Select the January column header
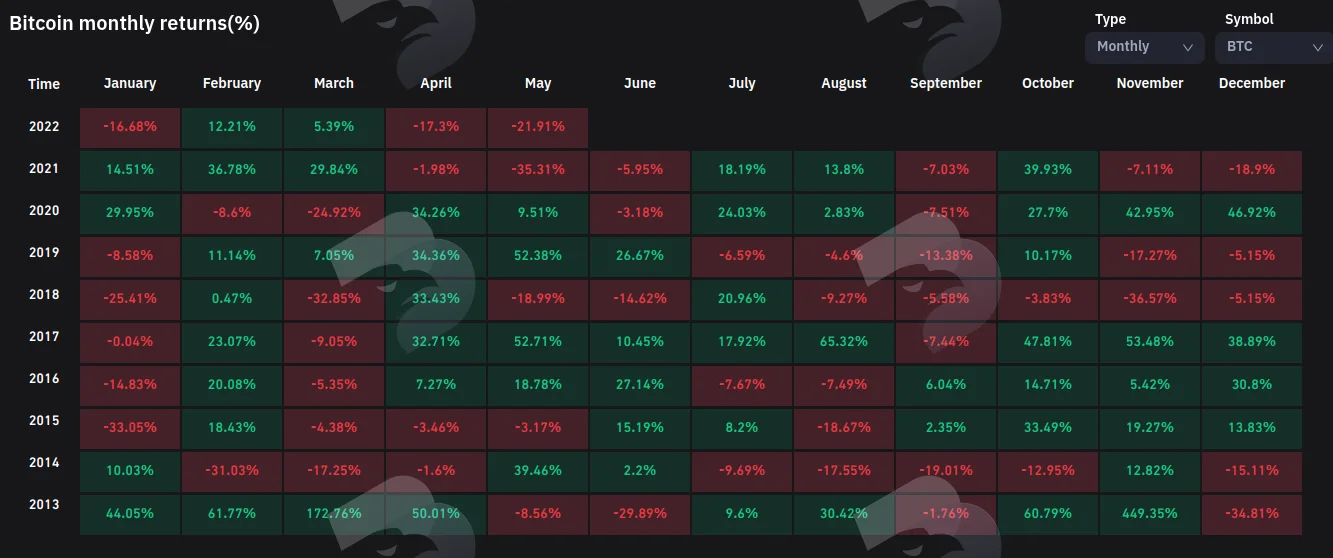 (x=130, y=83)
